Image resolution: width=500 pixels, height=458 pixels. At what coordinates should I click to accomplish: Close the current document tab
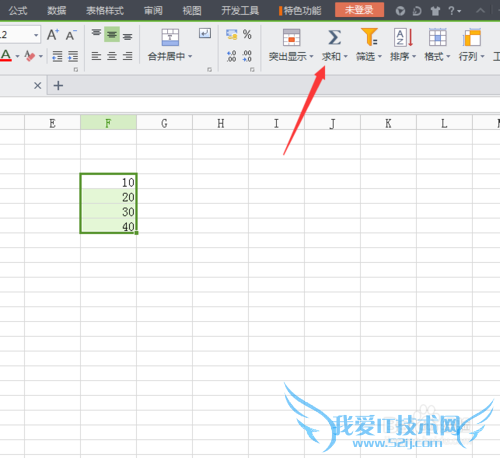38,86
